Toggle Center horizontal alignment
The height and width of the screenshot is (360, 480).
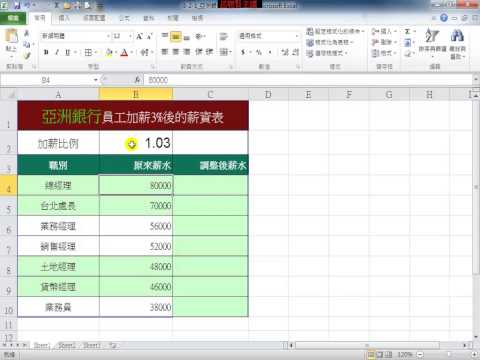(176, 52)
